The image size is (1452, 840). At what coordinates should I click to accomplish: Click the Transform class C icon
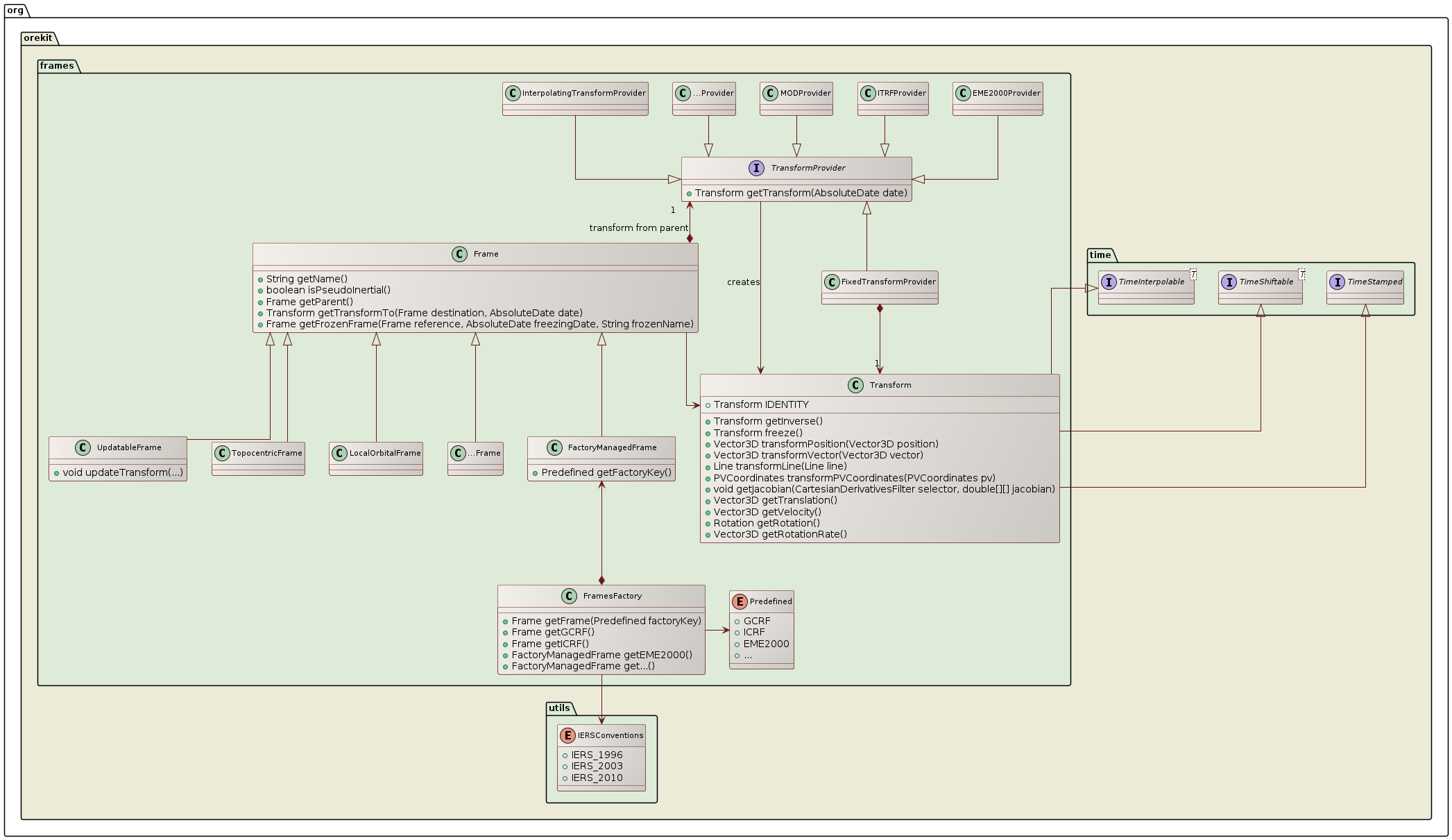click(855, 386)
